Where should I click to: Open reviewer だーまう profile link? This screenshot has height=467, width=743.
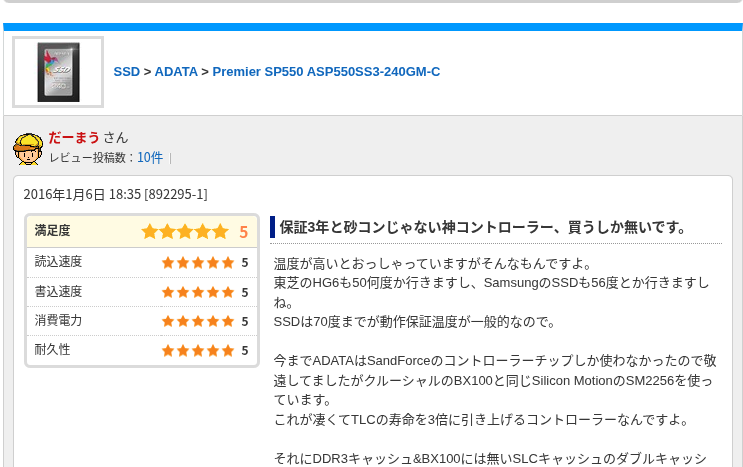pyautogui.click(x=73, y=137)
